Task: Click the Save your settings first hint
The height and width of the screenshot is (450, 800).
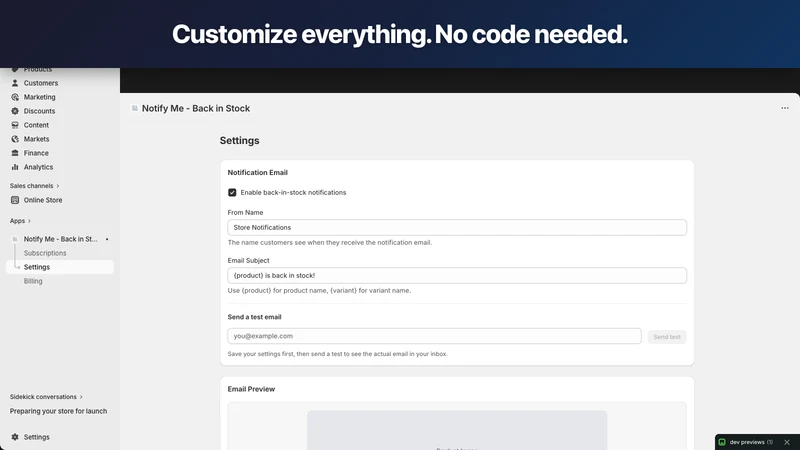Action: [337, 354]
